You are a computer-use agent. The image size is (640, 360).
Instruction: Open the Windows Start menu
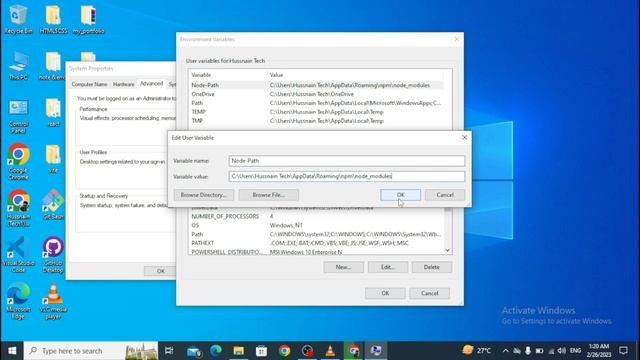[12, 351]
